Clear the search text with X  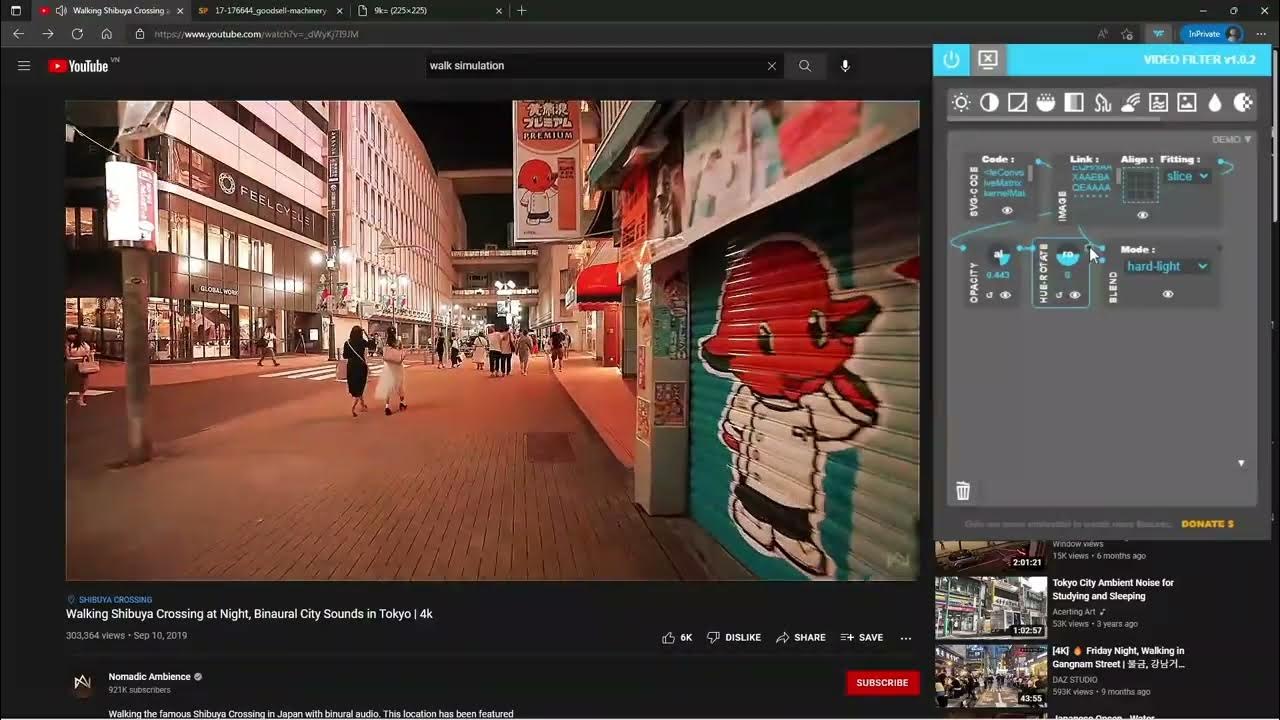click(772, 66)
